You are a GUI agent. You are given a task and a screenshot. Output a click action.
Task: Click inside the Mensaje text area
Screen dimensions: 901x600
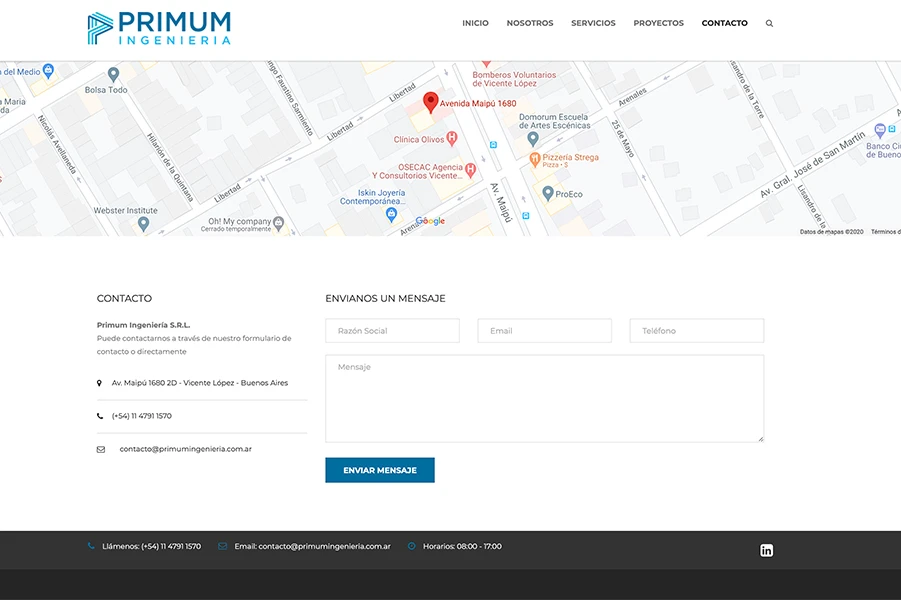(544, 398)
